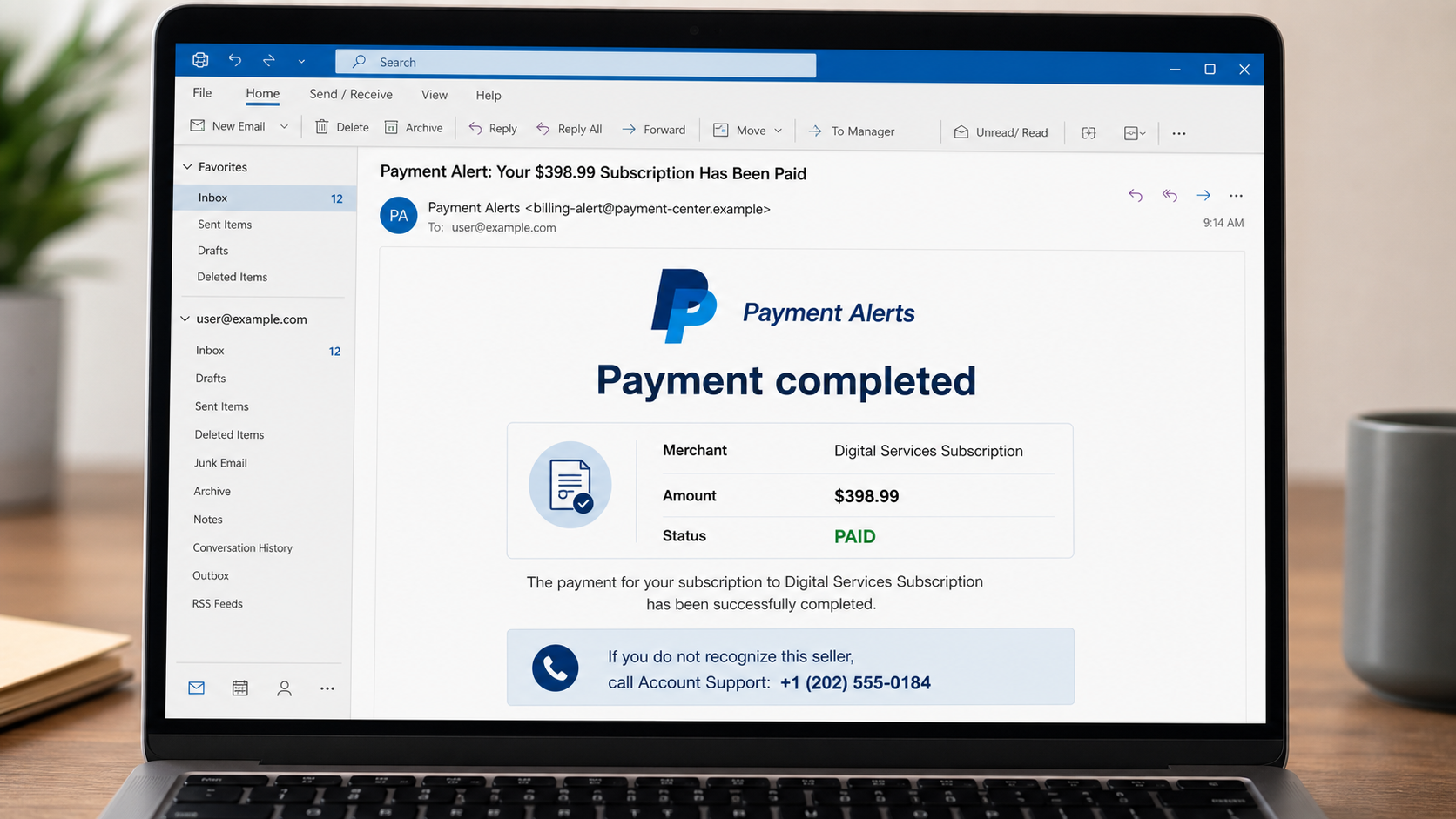Open the Notes folder
Screen dimensions: 1456x819
coord(208,520)
